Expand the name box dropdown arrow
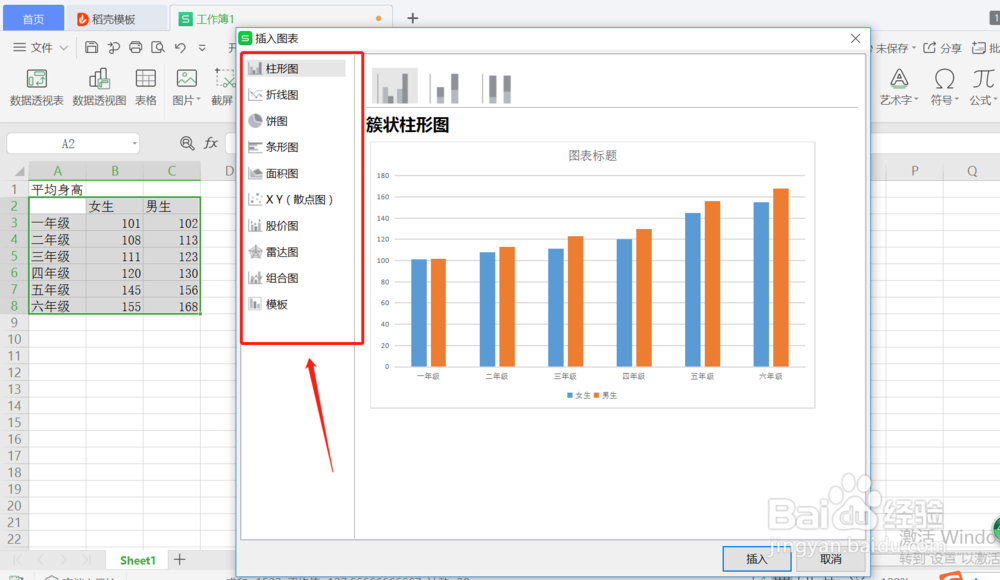Viewport: 1000px width, 580px height. (135, 144)
